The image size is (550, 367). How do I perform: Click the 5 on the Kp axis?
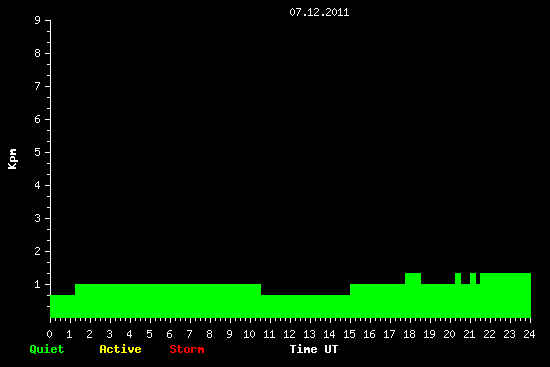38,152
